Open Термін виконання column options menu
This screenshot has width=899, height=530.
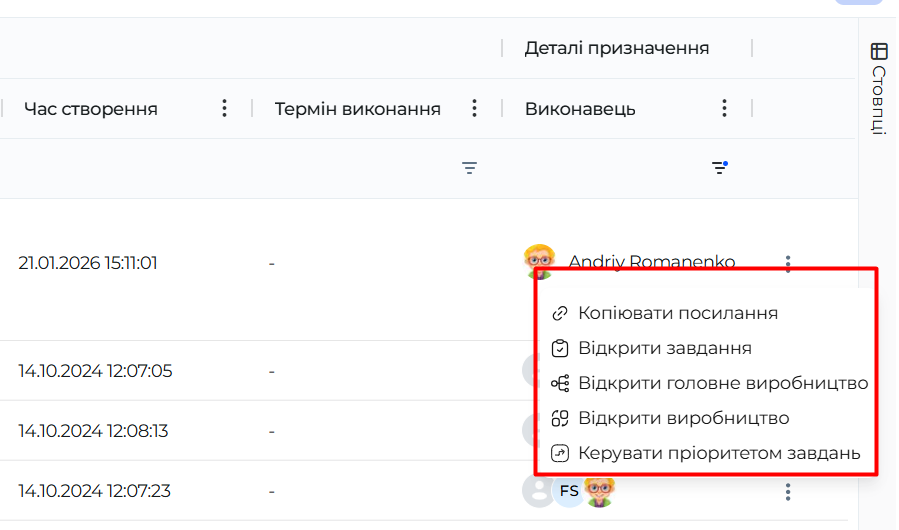coord(475,108)
